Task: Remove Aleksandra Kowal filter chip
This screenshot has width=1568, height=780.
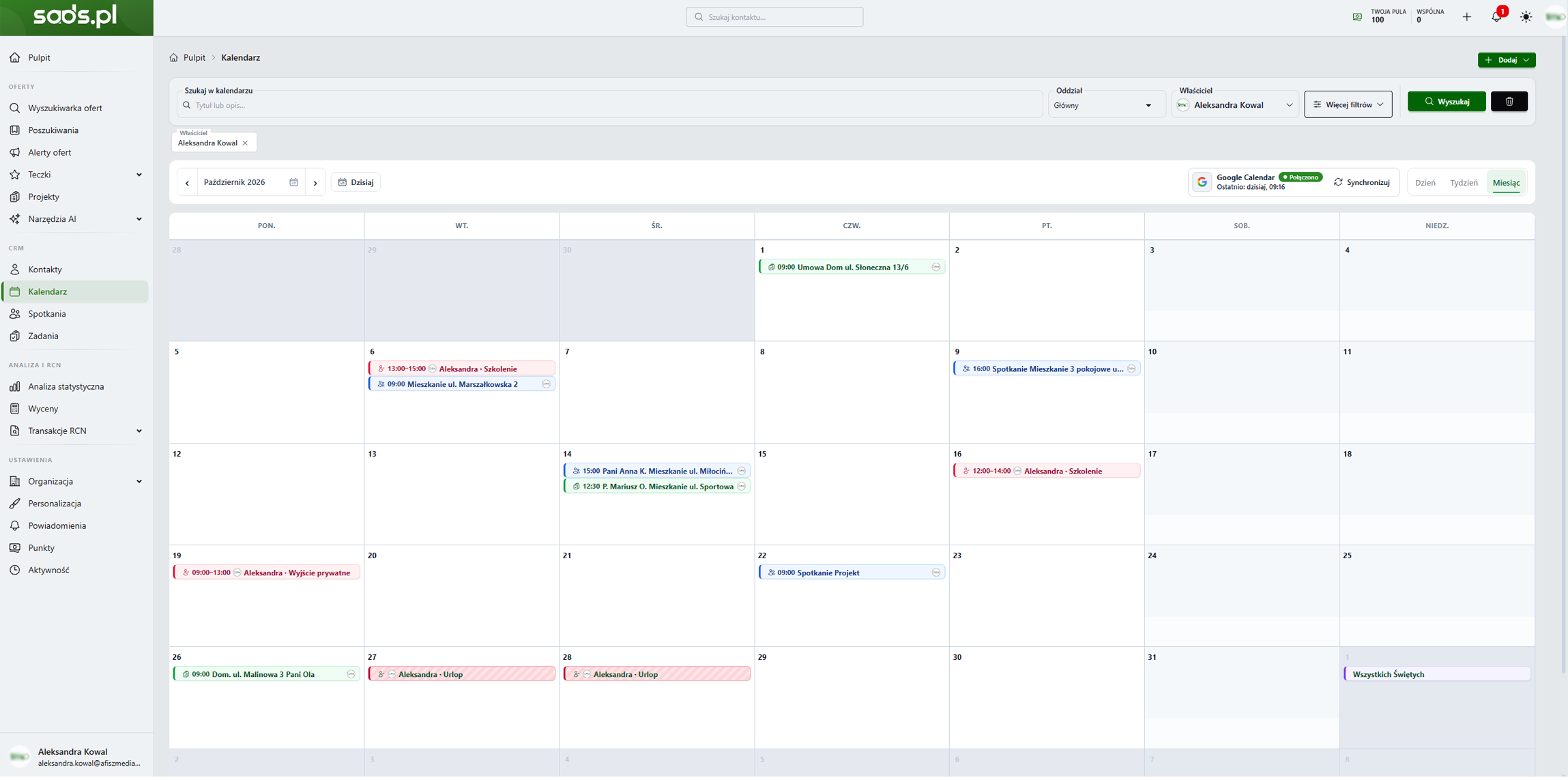Action: click(x=245, y=143)
